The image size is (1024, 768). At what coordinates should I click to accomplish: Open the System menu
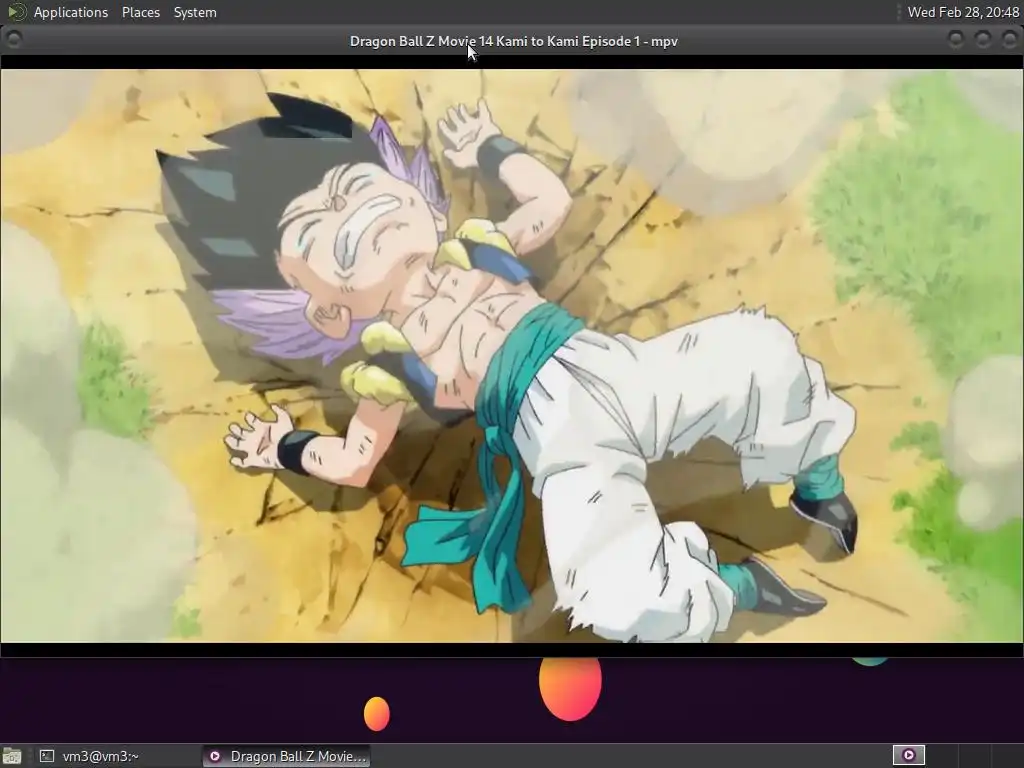[x=195, y=12]
